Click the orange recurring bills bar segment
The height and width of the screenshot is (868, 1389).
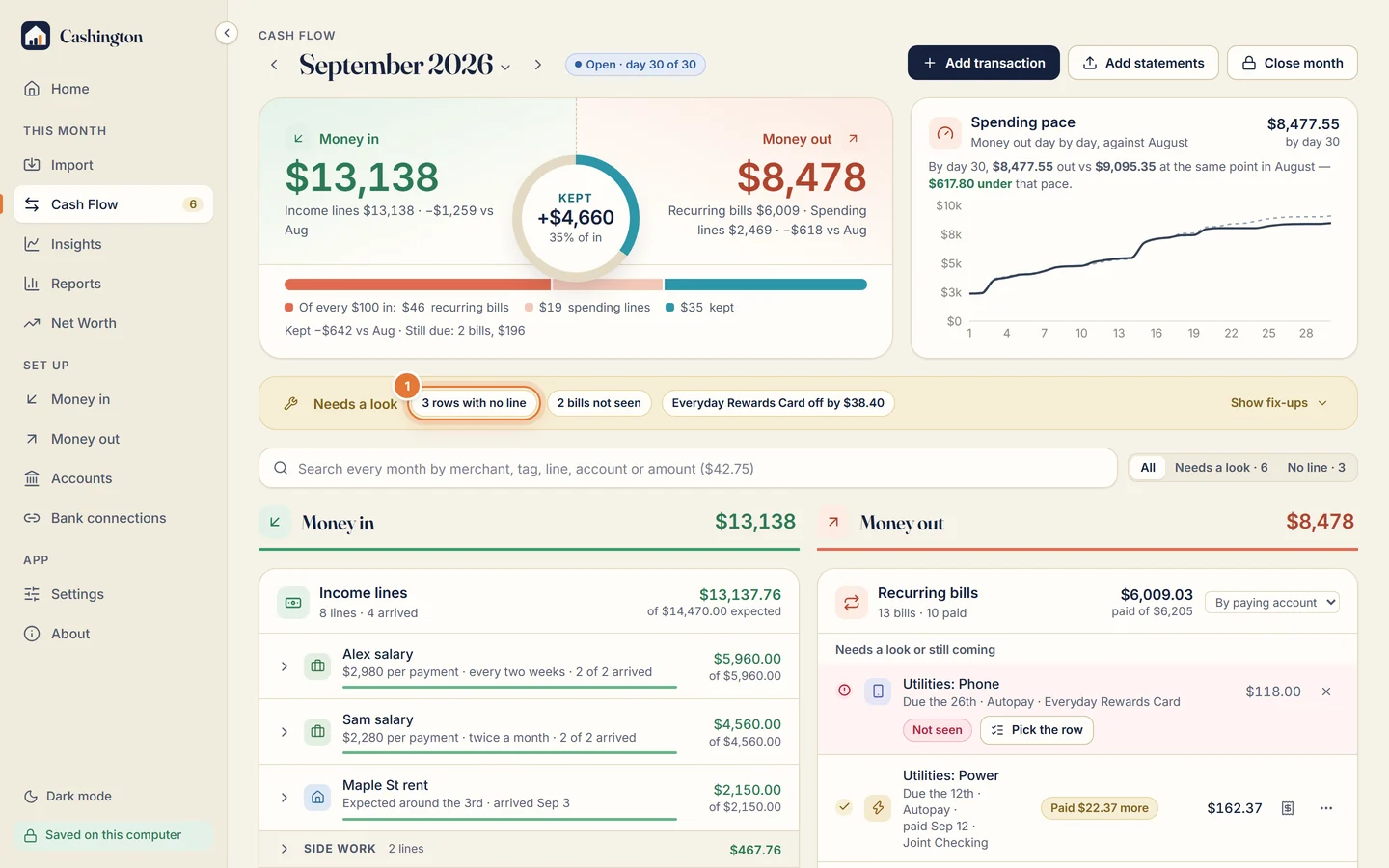tap(418, 285)
